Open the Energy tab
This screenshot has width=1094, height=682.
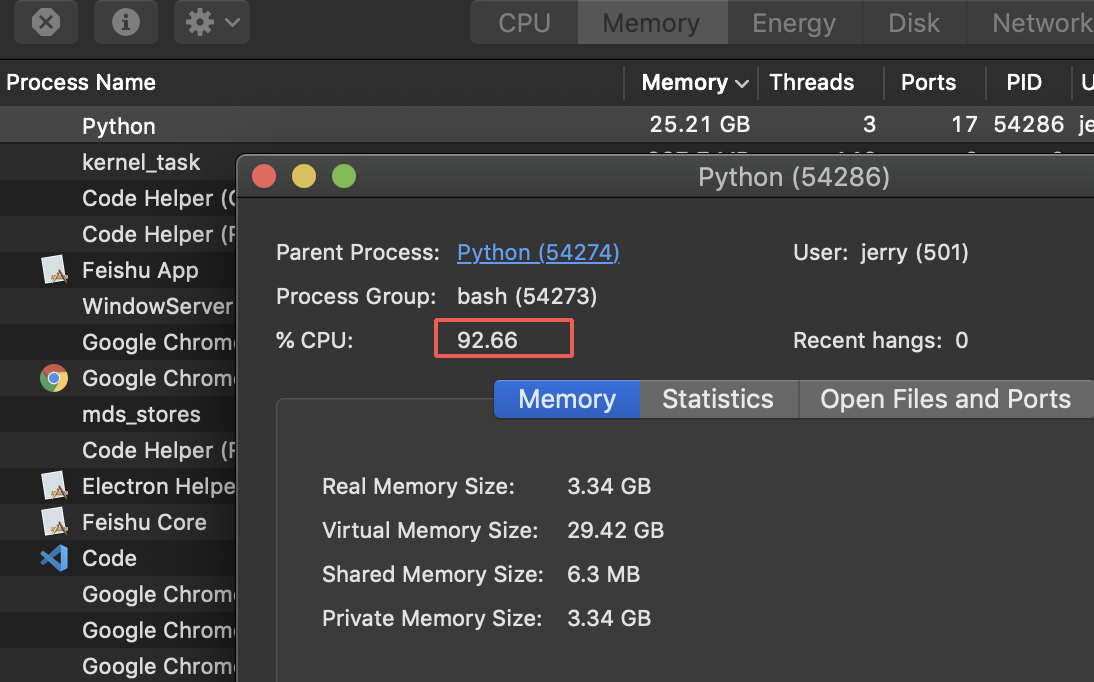(793, 22)
